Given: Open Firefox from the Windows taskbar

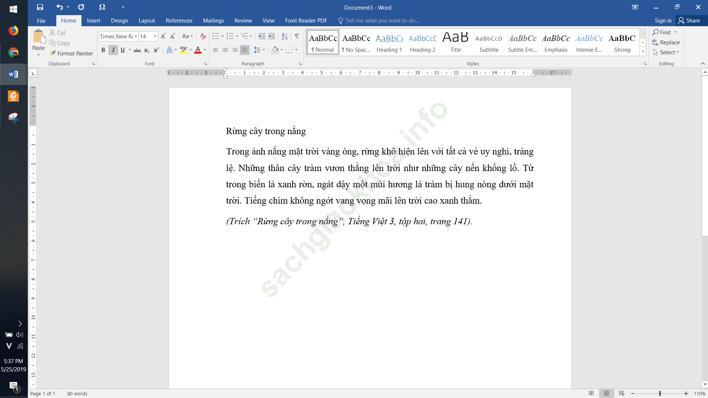Looking at the screenshot, I should click(x=14, y=31).
